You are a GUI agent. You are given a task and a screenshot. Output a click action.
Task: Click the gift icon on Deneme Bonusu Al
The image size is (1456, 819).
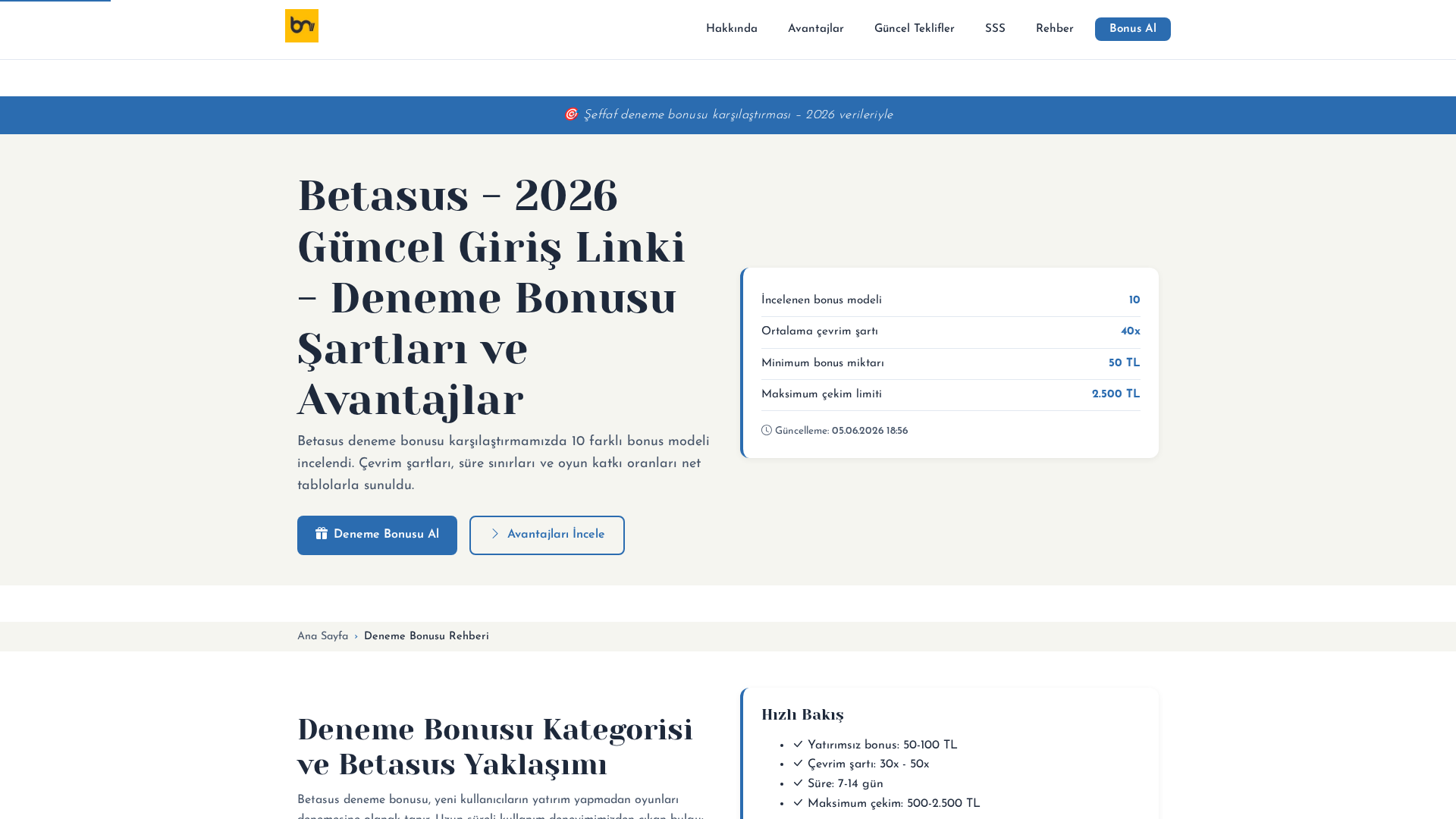point(322,534)
